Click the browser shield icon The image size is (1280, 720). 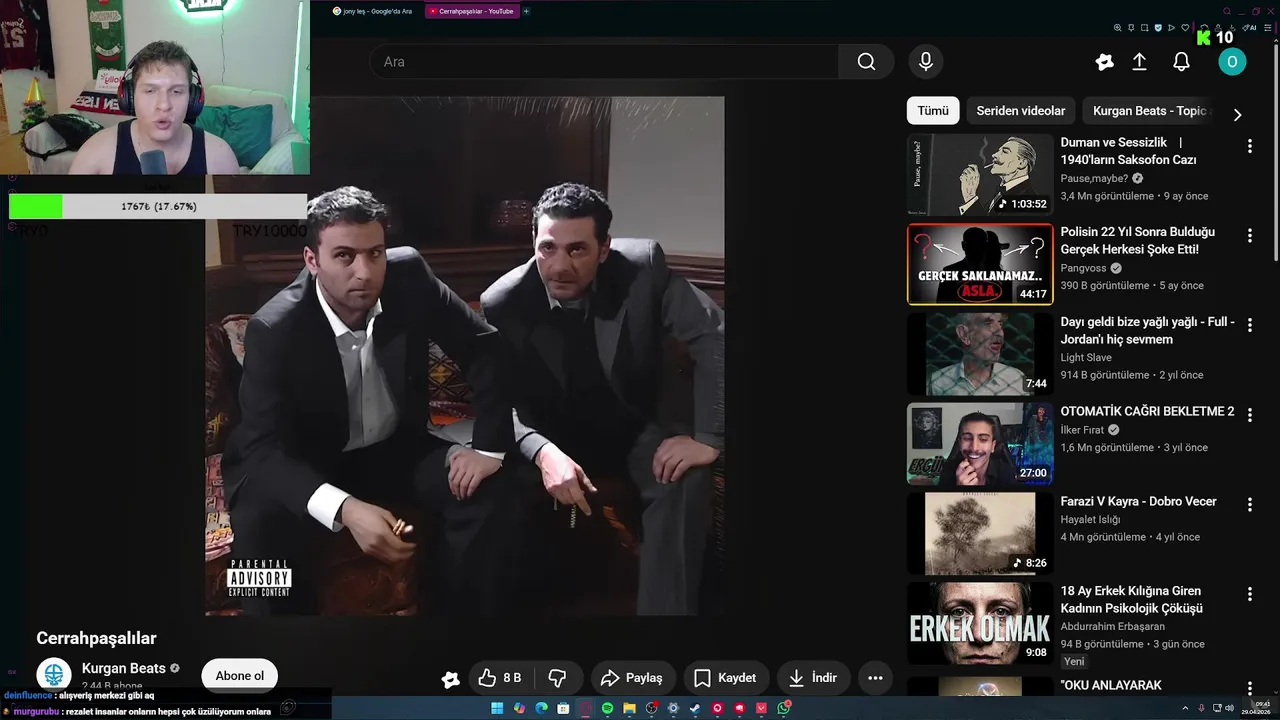click(x=1158, y=27)
